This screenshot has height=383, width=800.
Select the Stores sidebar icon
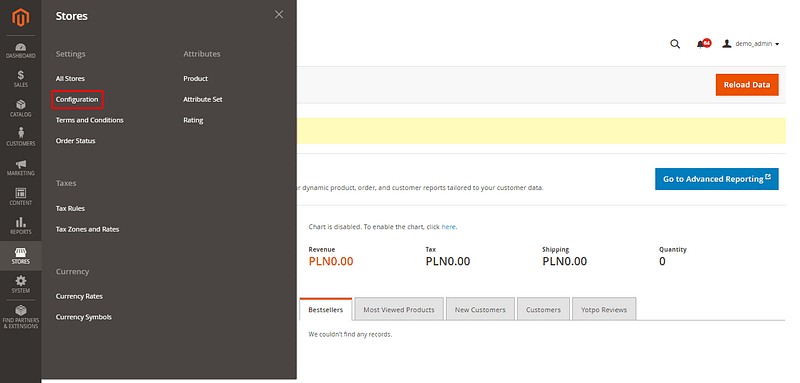pyautogui.click(x=21, y=256)
